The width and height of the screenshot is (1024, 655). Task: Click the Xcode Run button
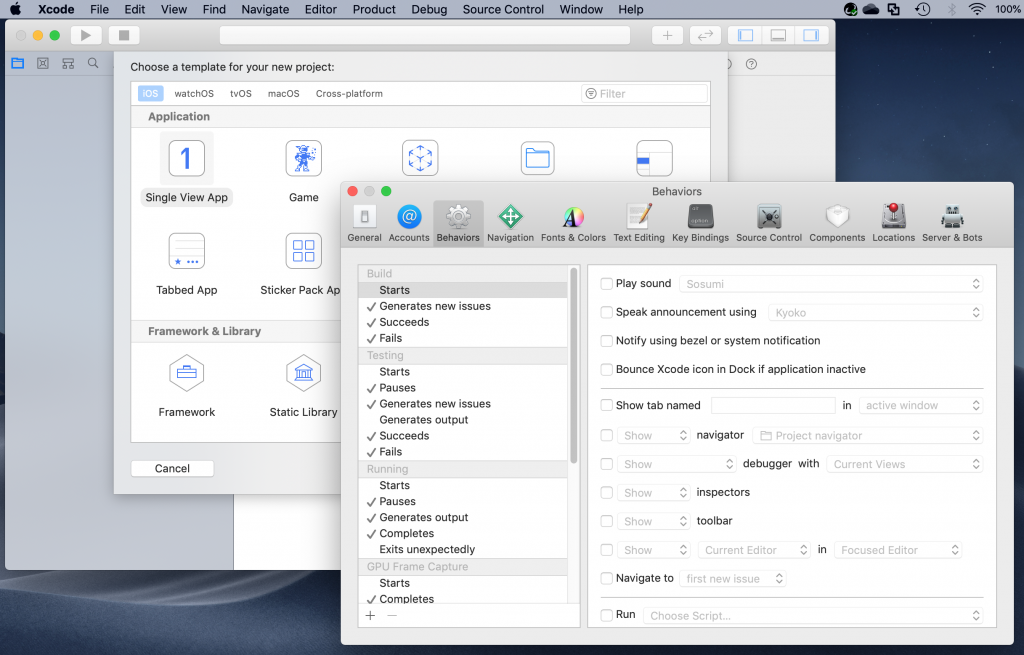pyautogui.click(x=86, y=35)
